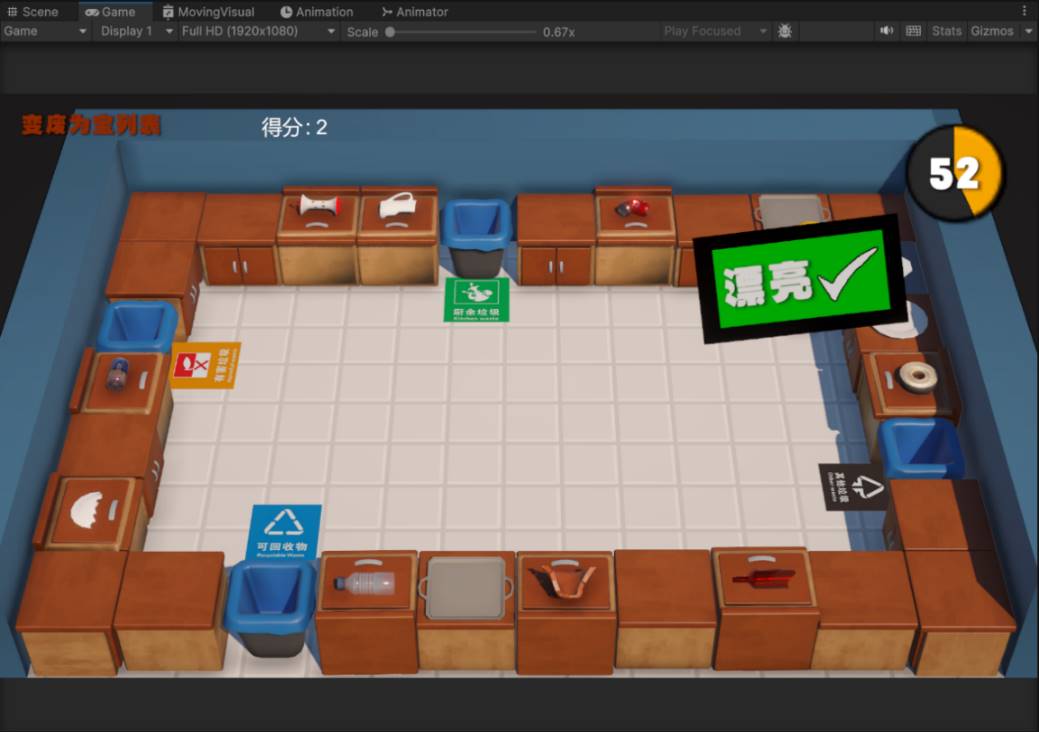Switch to the Animator tab

coord(415,11)
